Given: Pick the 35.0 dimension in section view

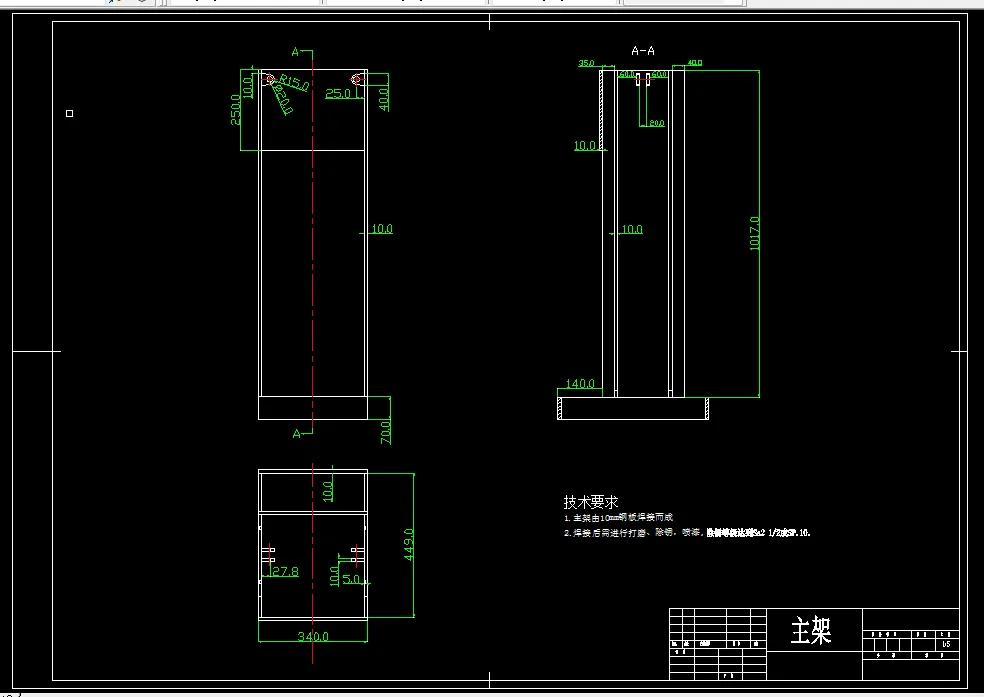Looking at the screenshot, I should (x=586, y=63).
